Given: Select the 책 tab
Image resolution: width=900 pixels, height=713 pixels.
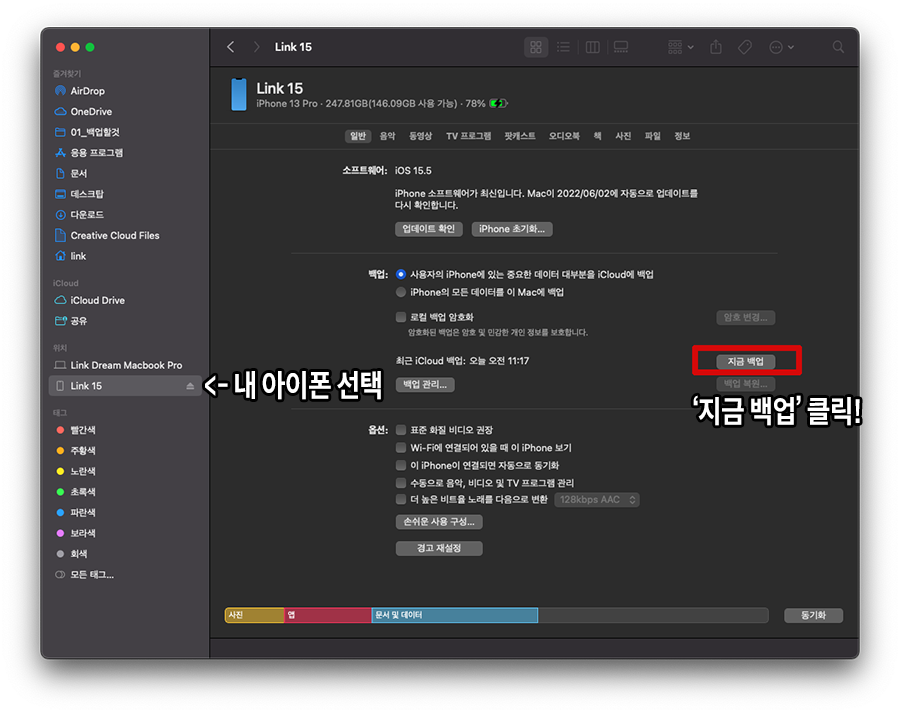Looking at the screenshot, I should (x=598, y=136).
